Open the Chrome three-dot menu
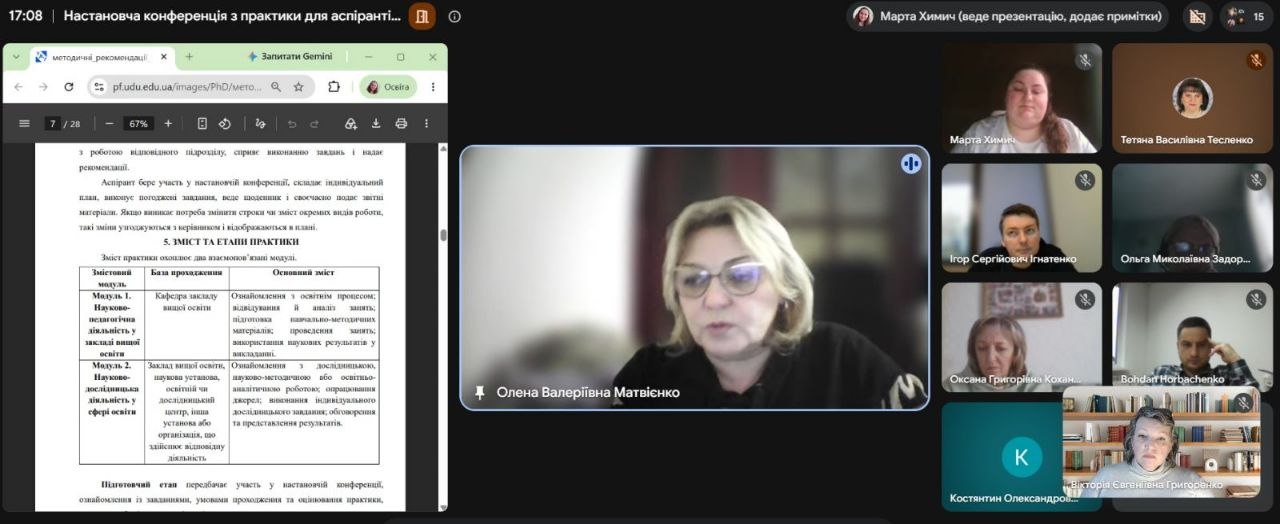 pyautogui.click(x=432, y=87)
